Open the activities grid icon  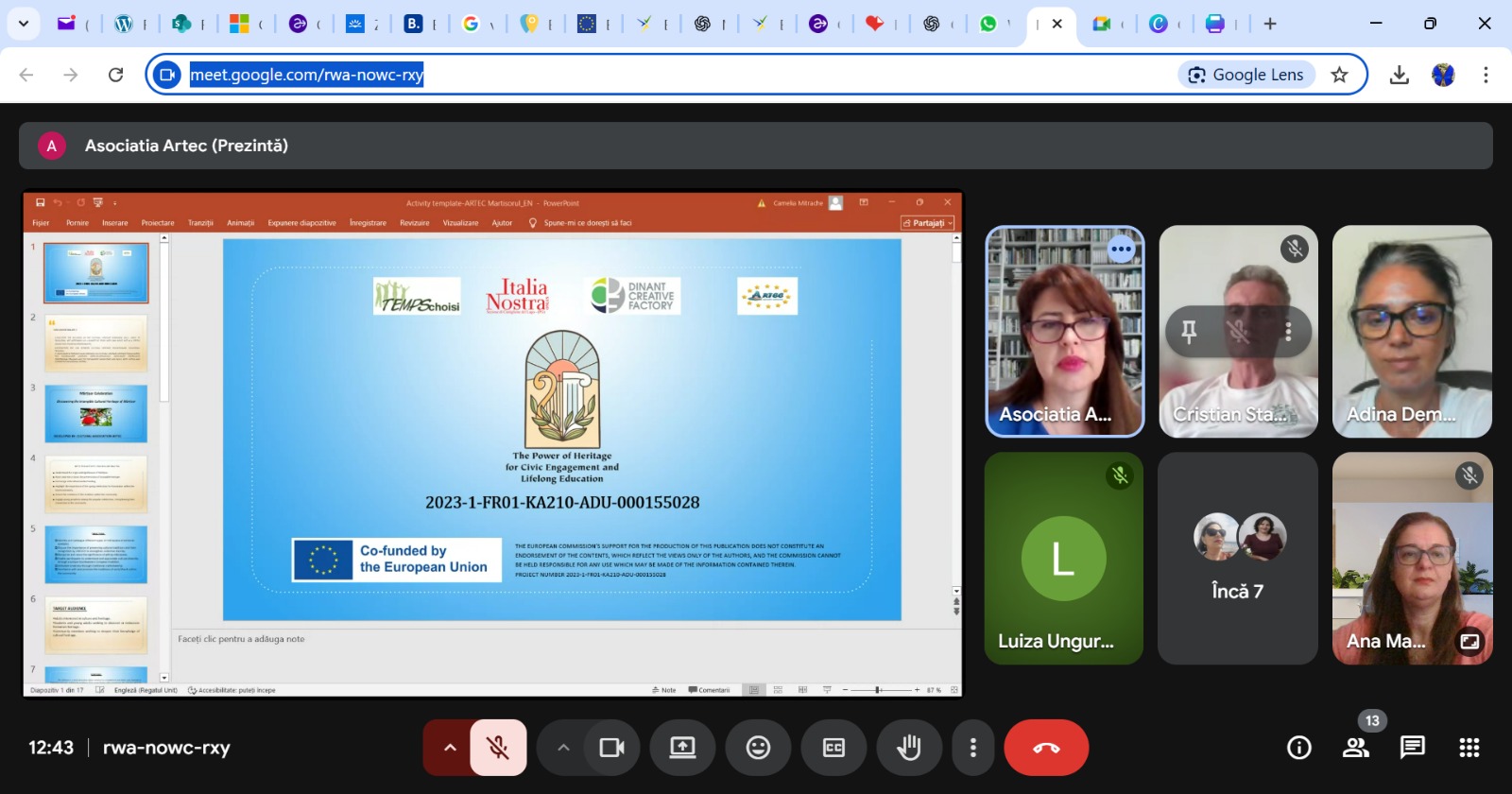pos(1469,748)
